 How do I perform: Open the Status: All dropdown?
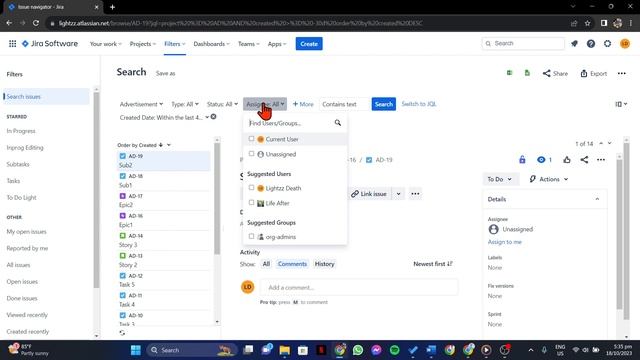coord(222,104)
